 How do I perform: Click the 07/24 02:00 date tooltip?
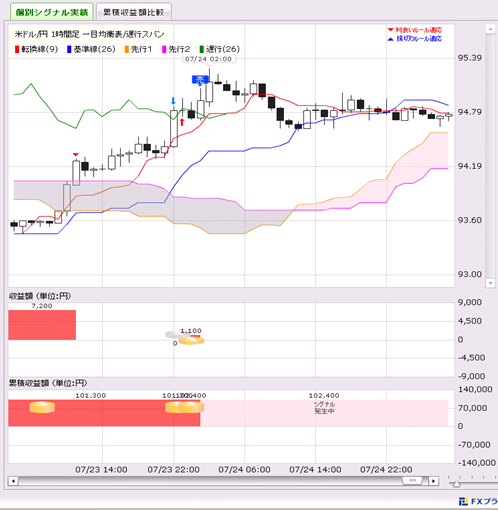[x=208, y=59]
